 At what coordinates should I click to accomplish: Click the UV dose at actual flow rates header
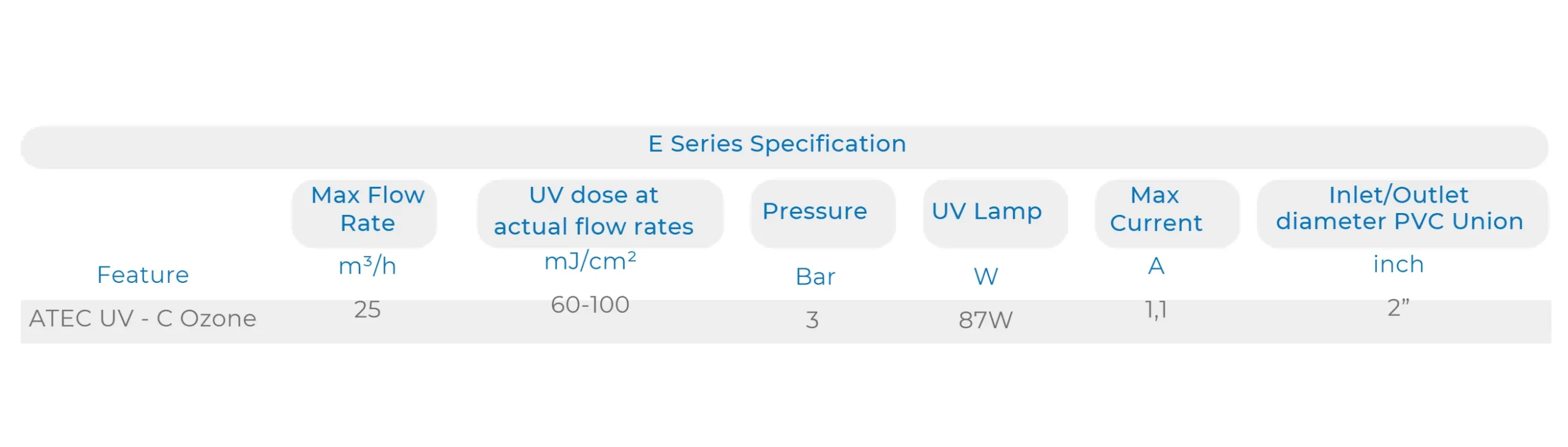(x=593, y=211)
